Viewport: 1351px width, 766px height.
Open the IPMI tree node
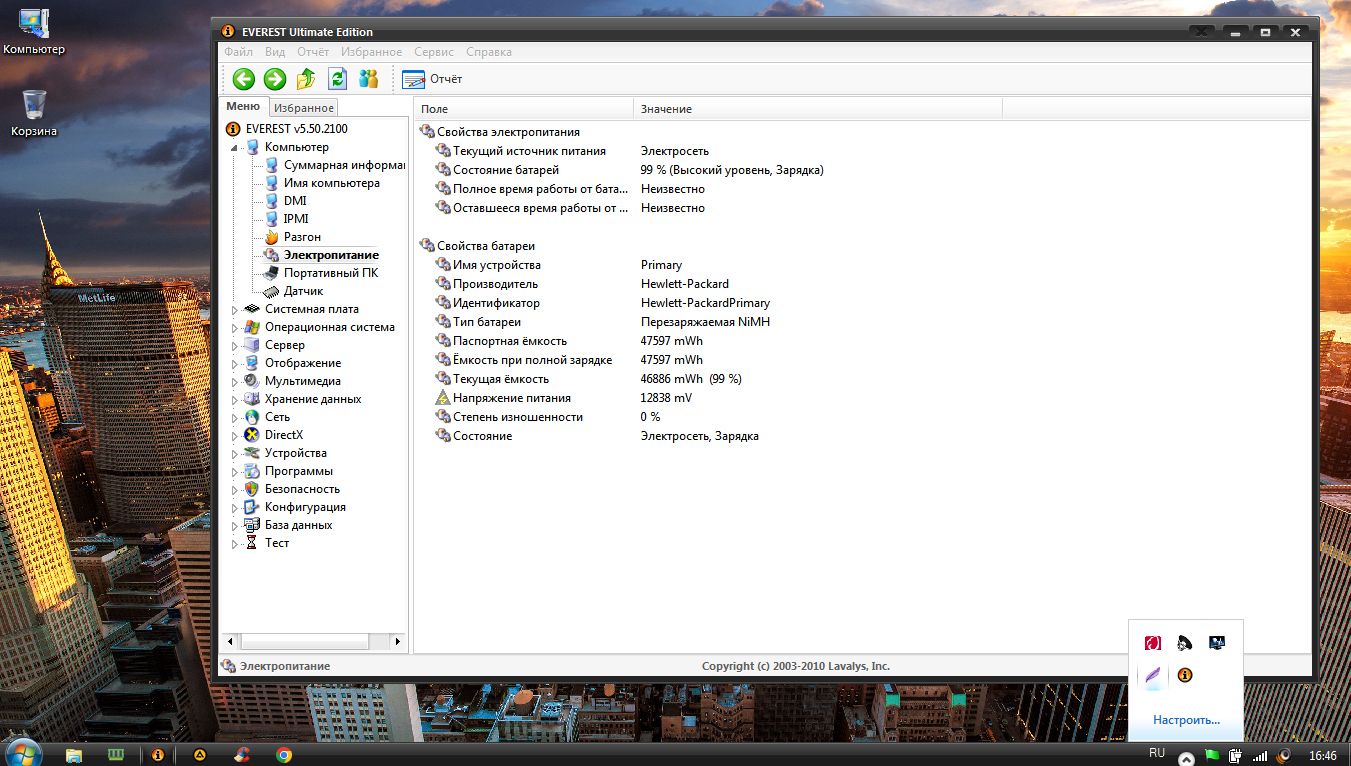coord(296,219)
